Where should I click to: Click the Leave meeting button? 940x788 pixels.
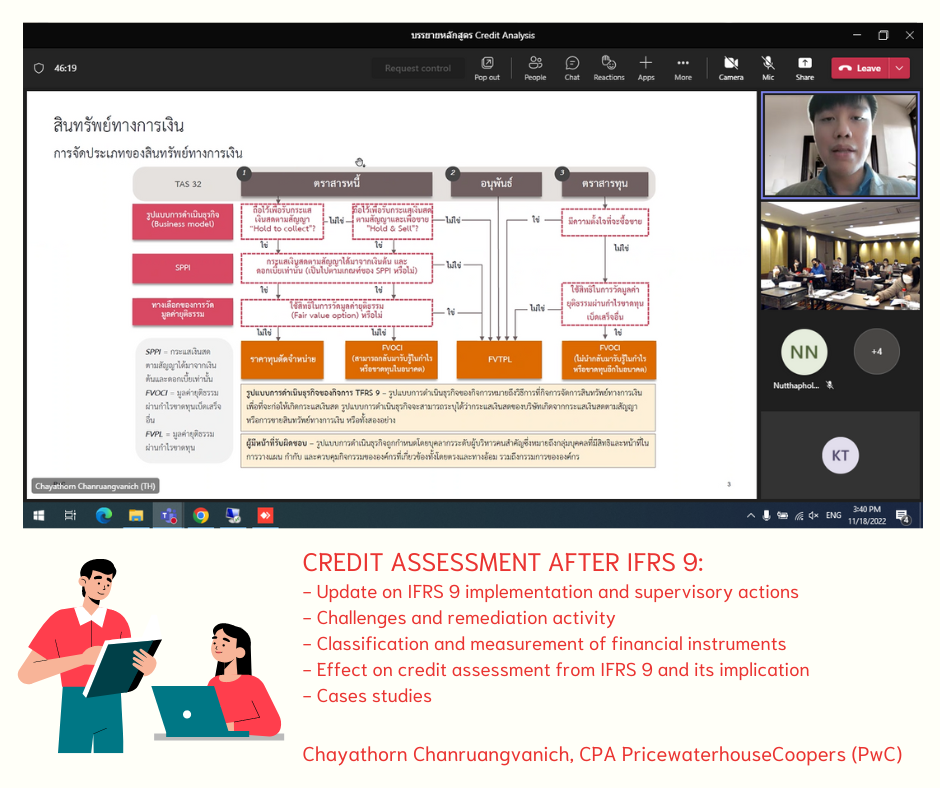pyautogui.click(x=859, y=68)
